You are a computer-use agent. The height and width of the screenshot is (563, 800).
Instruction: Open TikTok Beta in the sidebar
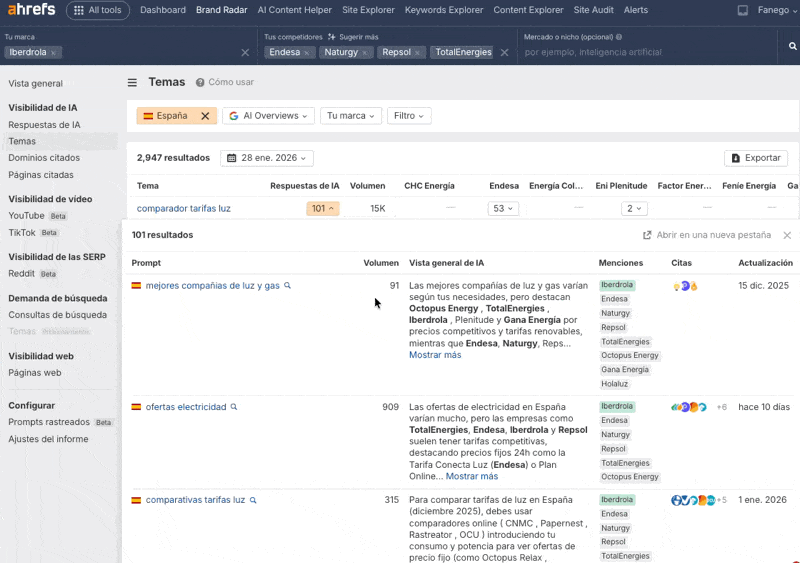pos(33,233)
